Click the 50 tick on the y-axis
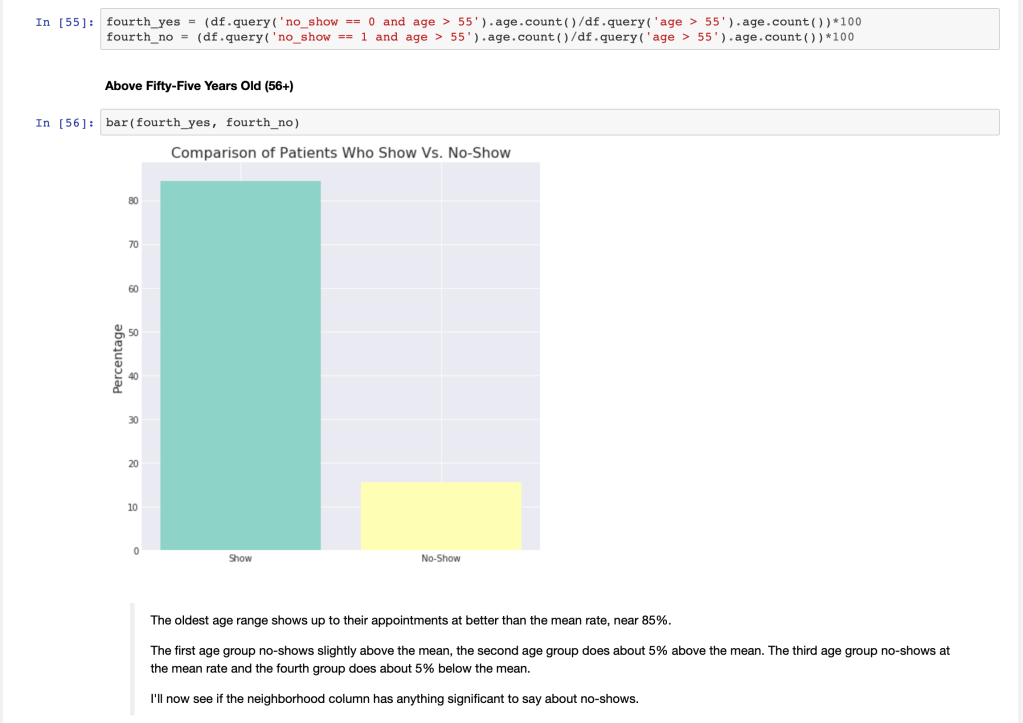The width and height of the screenshot is (1023, 723). tap(132, 332)
